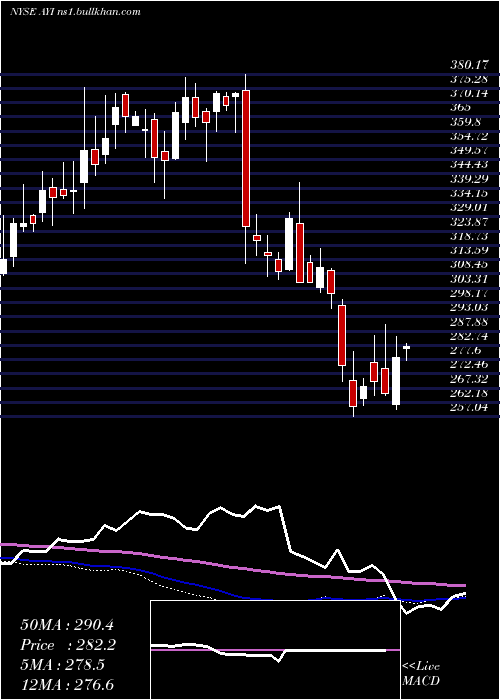Select the 282.74 axis value

(x=469, y=336)
